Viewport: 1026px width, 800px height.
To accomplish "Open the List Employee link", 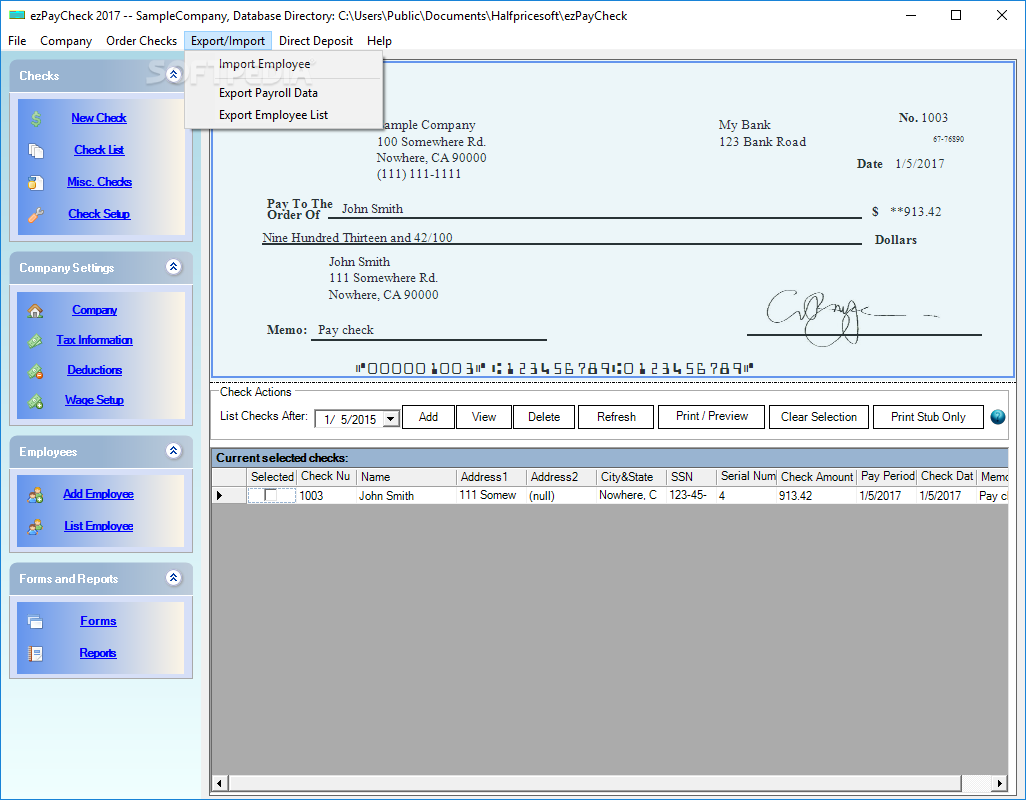I will pos(99,527).
